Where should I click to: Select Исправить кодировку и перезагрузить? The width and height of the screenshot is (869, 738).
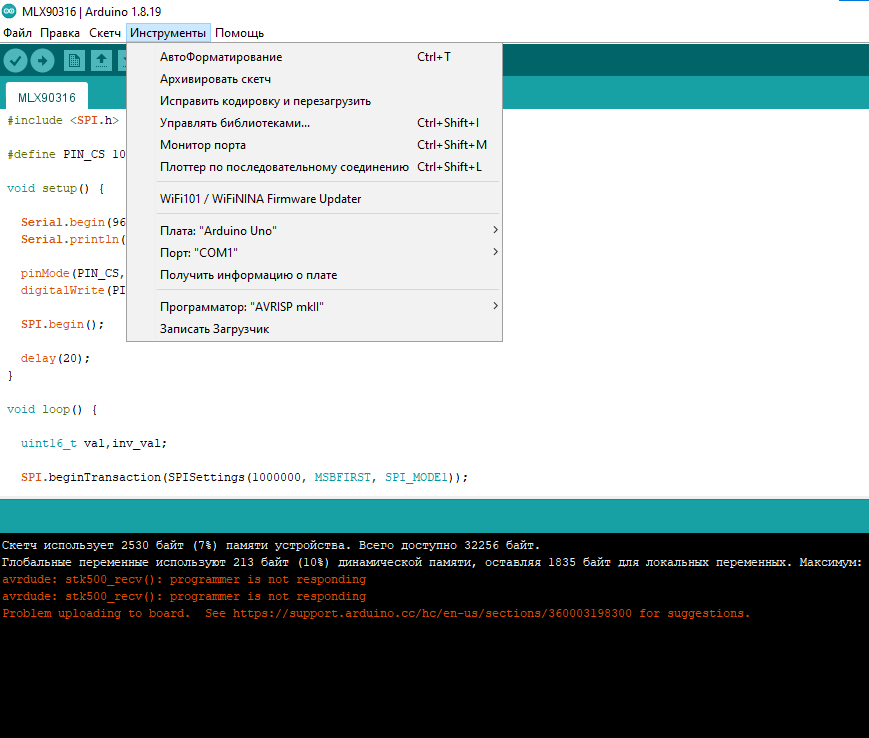314,101
